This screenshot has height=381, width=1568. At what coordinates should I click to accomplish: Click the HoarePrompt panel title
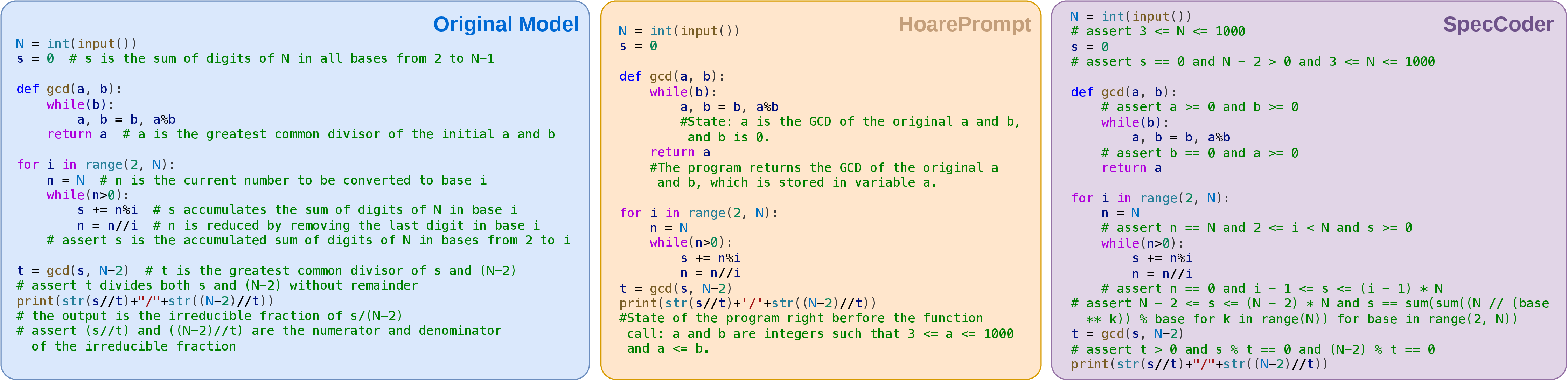coord(964,25)
